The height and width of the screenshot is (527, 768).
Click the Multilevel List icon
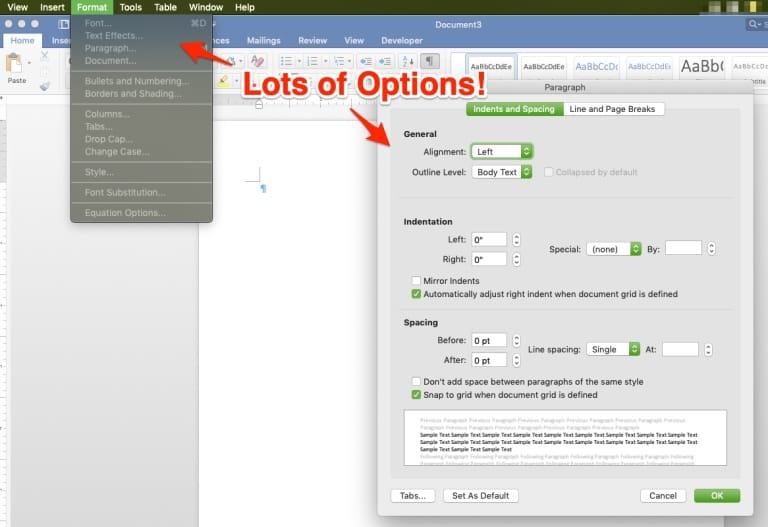pyautogui.click(x=339, y=61)
